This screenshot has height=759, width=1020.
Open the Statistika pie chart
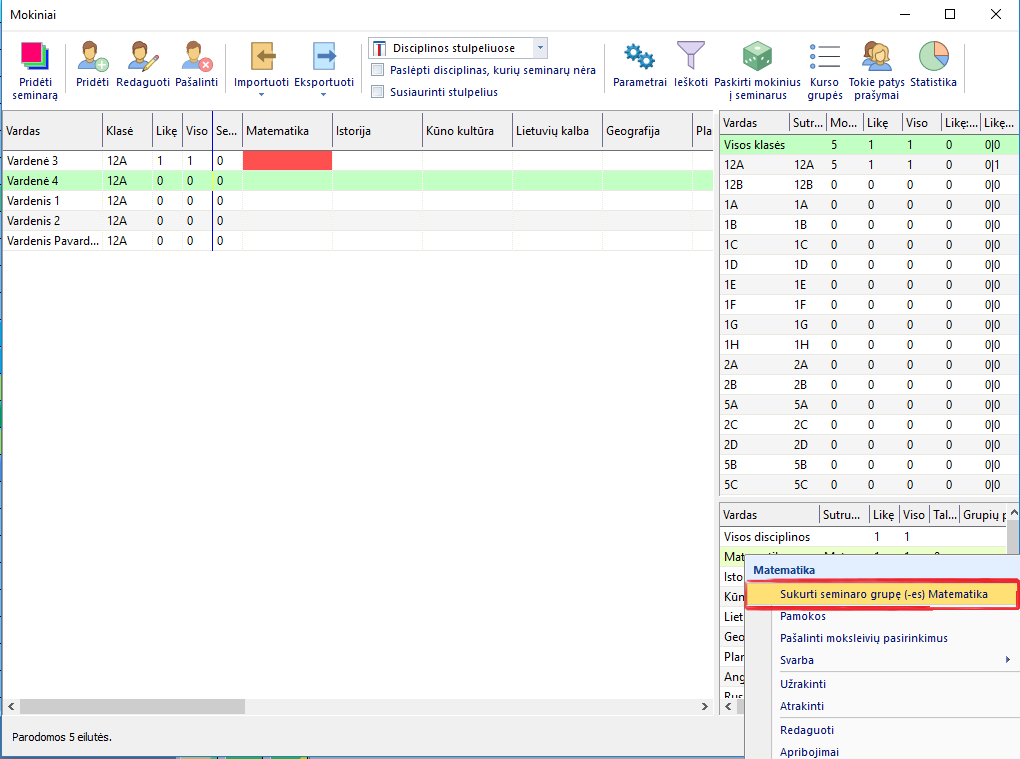(x=933, y=56)
